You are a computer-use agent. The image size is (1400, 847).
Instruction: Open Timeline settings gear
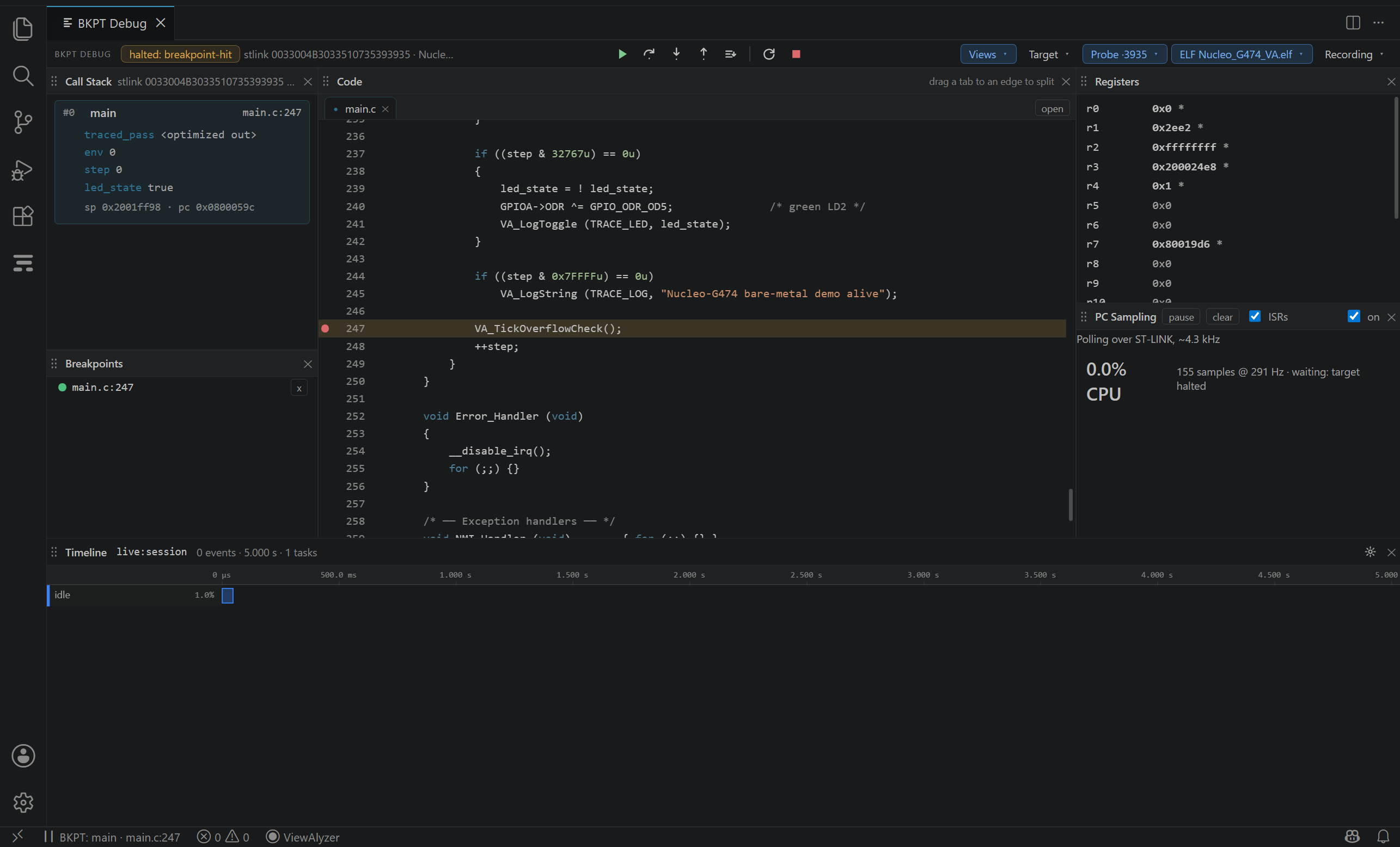[1370, 552]
